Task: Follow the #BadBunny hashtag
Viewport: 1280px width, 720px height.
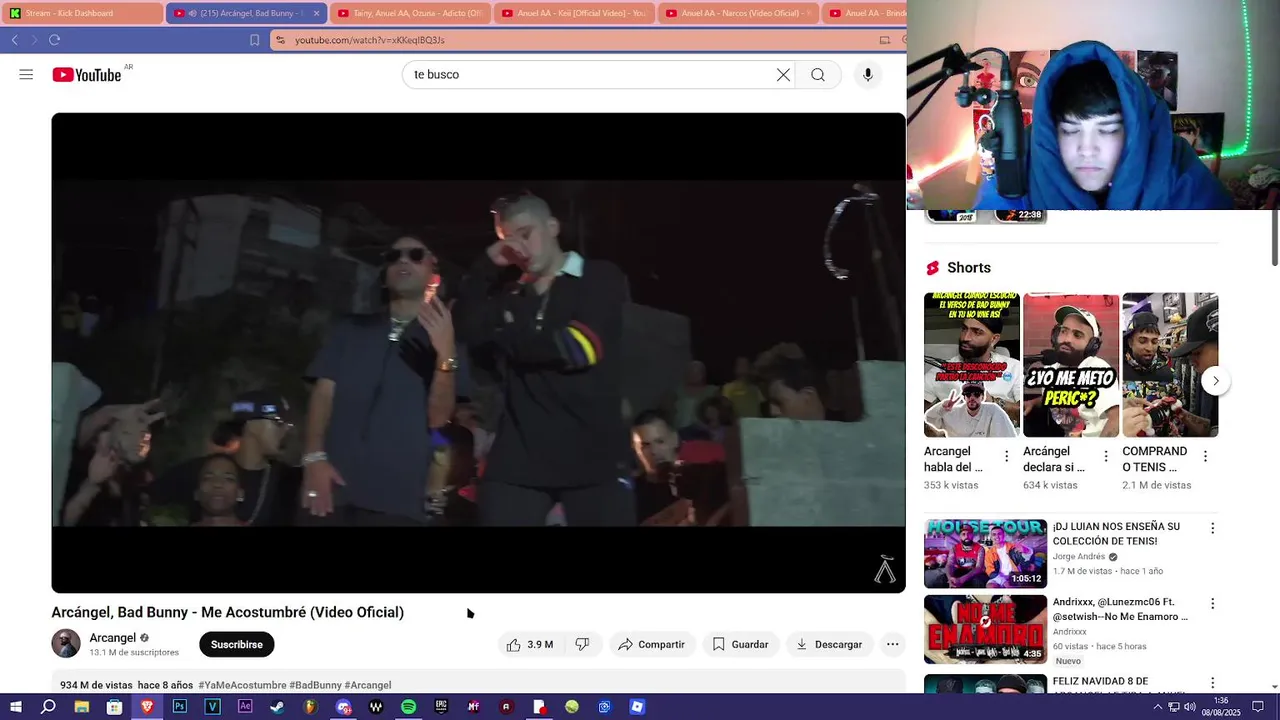Action: [x=316, y=685]
